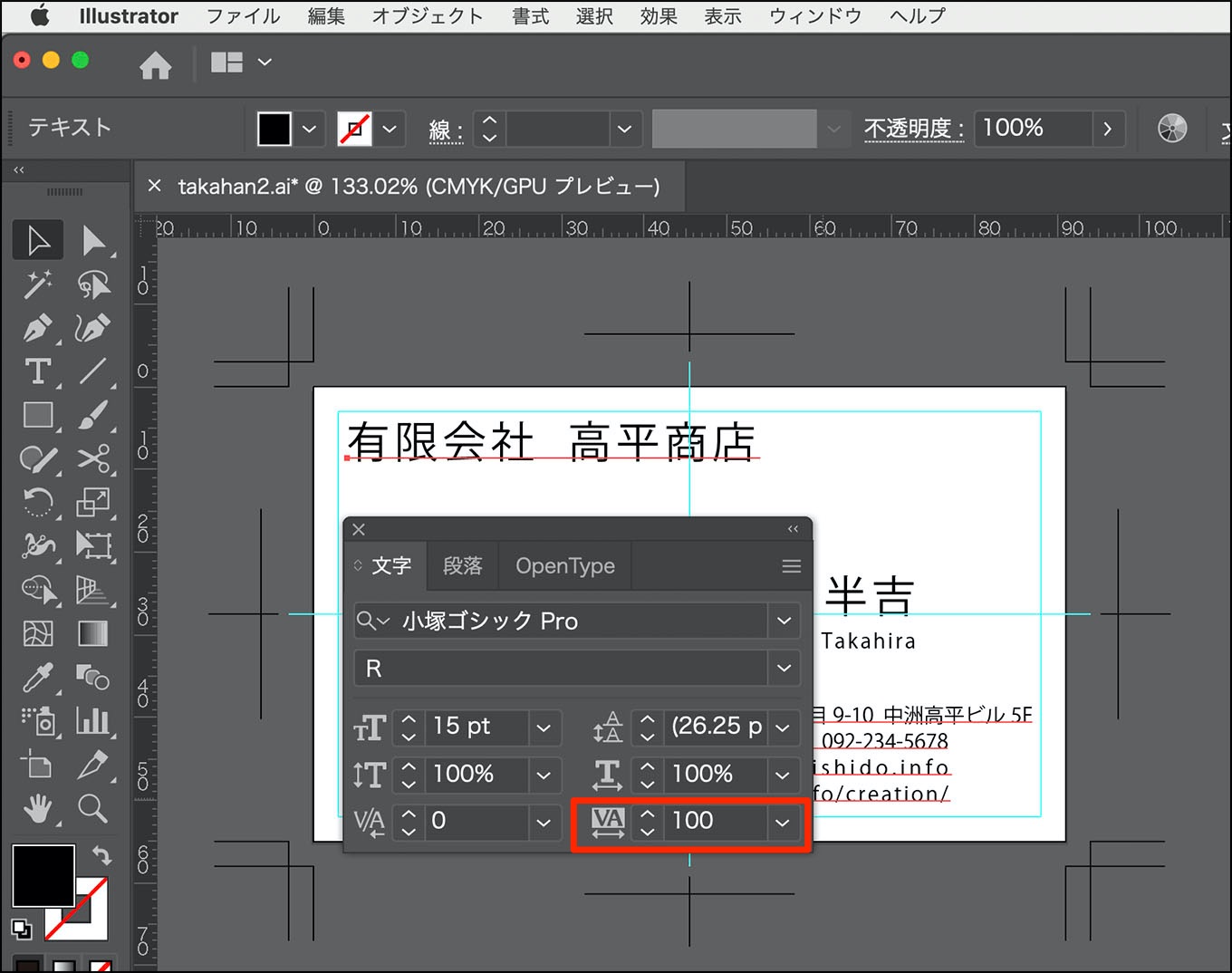Select the Curvature tool
The image size is (1232, 973).
[x=93, y=327]
